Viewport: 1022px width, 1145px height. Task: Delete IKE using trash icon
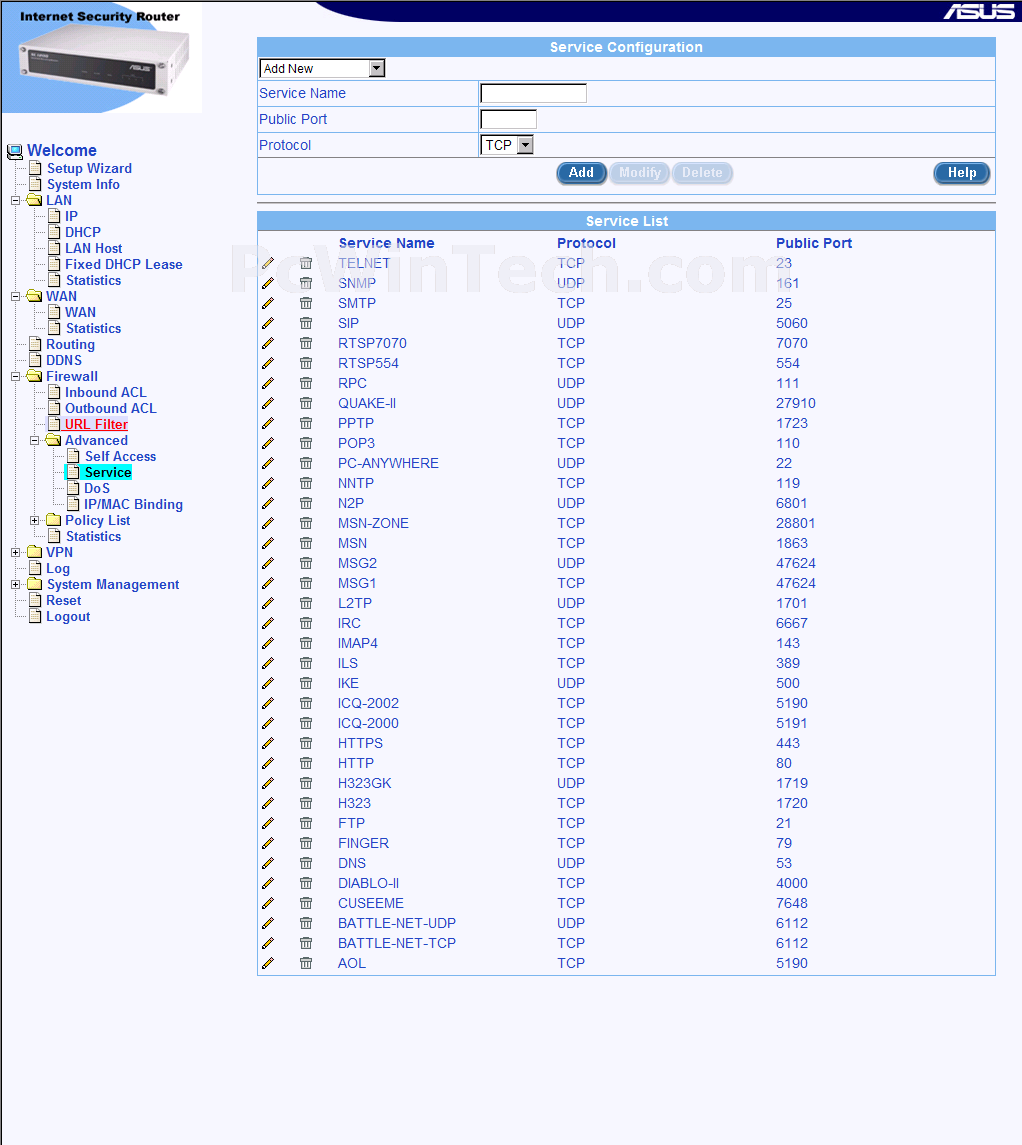[x=306, y=683]
